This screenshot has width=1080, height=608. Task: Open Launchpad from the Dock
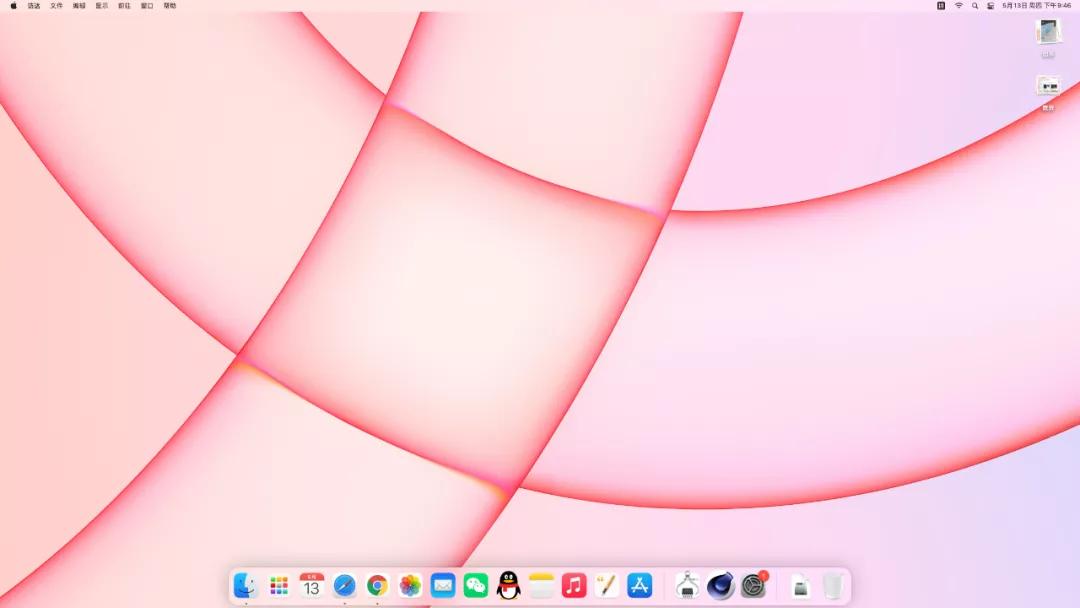tap(278, 586)
